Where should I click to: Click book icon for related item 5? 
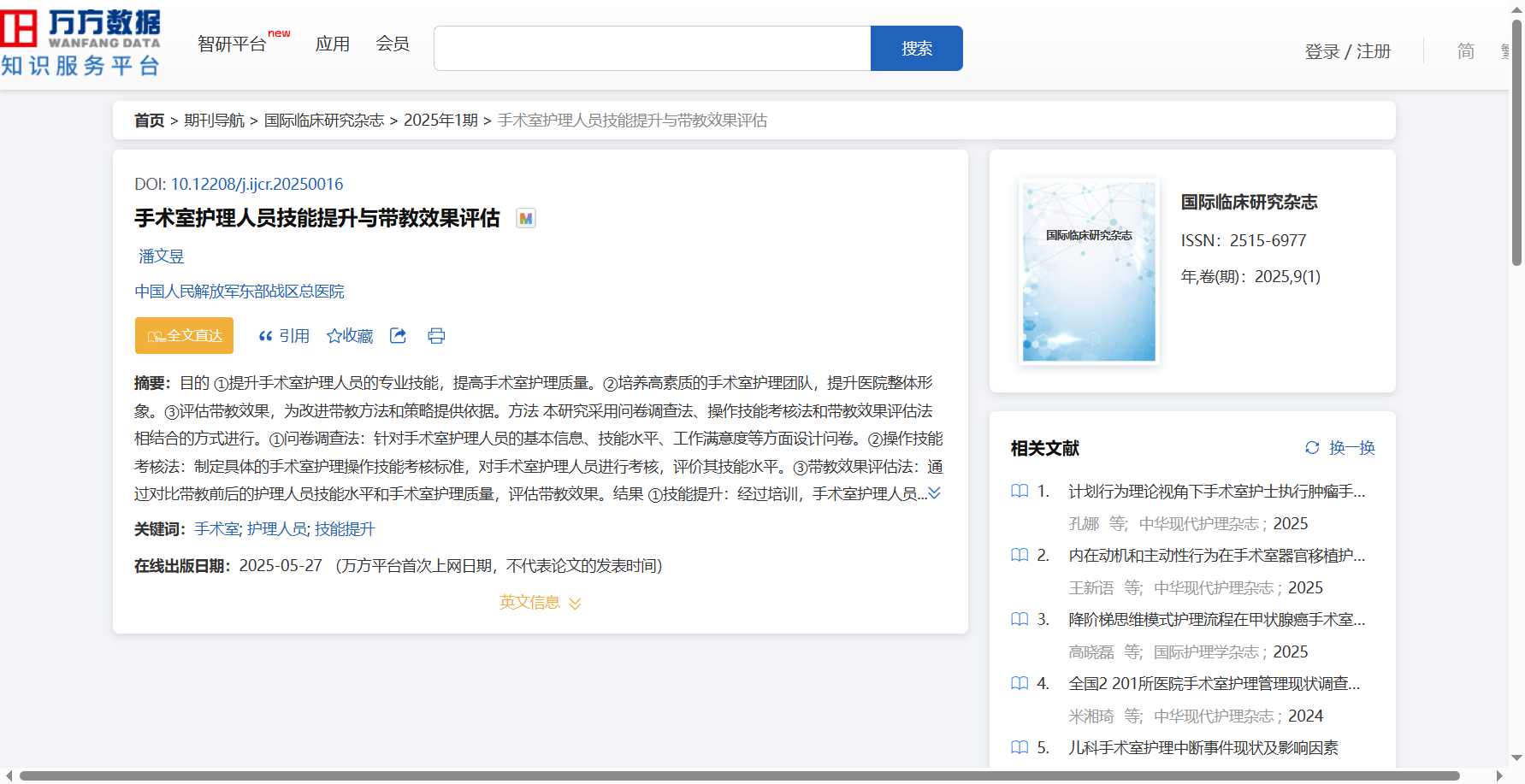click(x=1020, y=748)
